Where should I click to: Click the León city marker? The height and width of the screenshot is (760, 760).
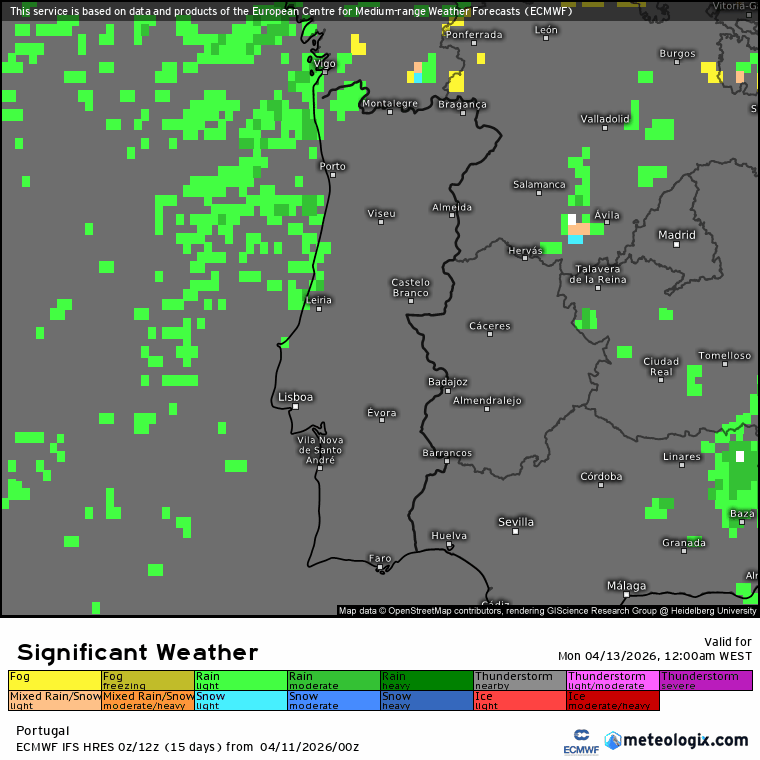[546, 38]
